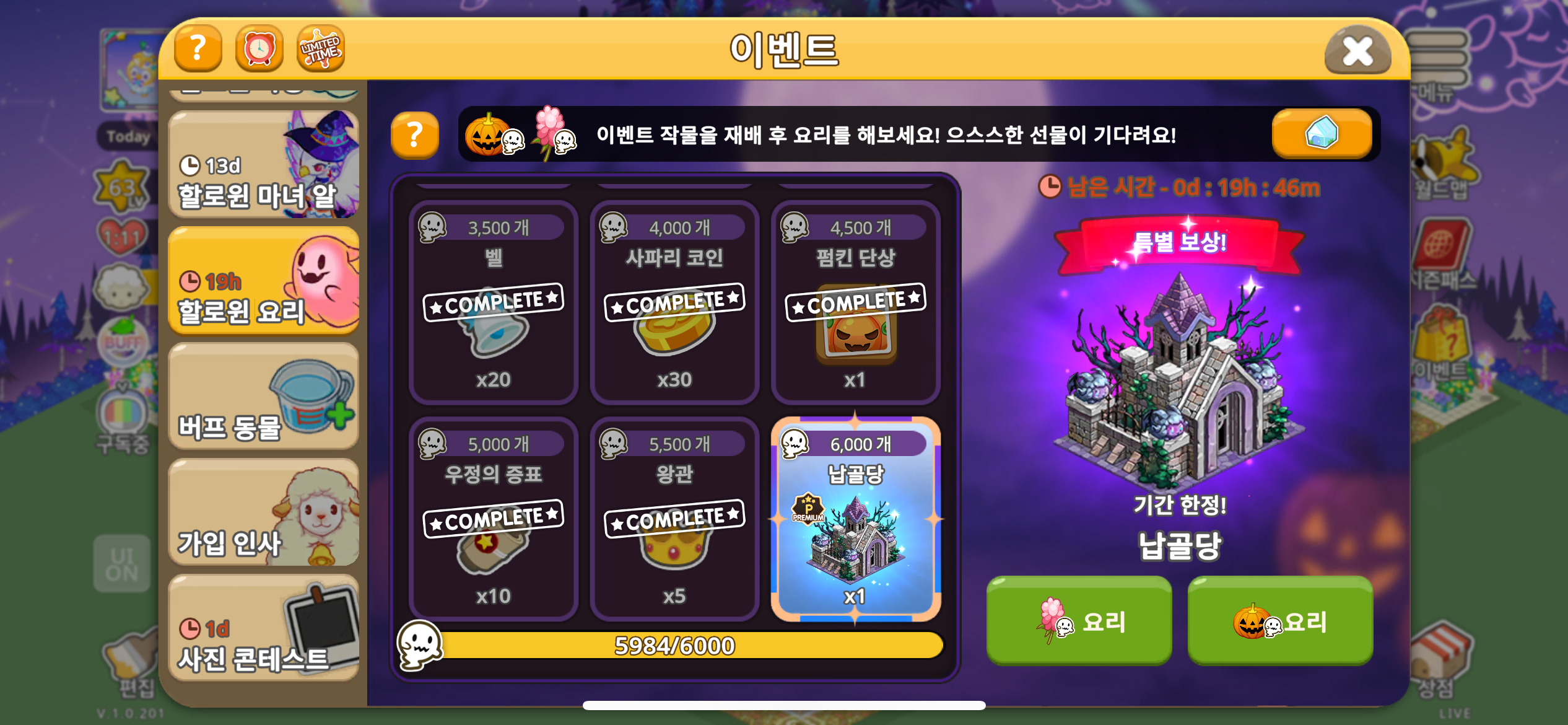Toggle the UI ON switch
This screenshot has width=1568, height=725.
[122, 565]
